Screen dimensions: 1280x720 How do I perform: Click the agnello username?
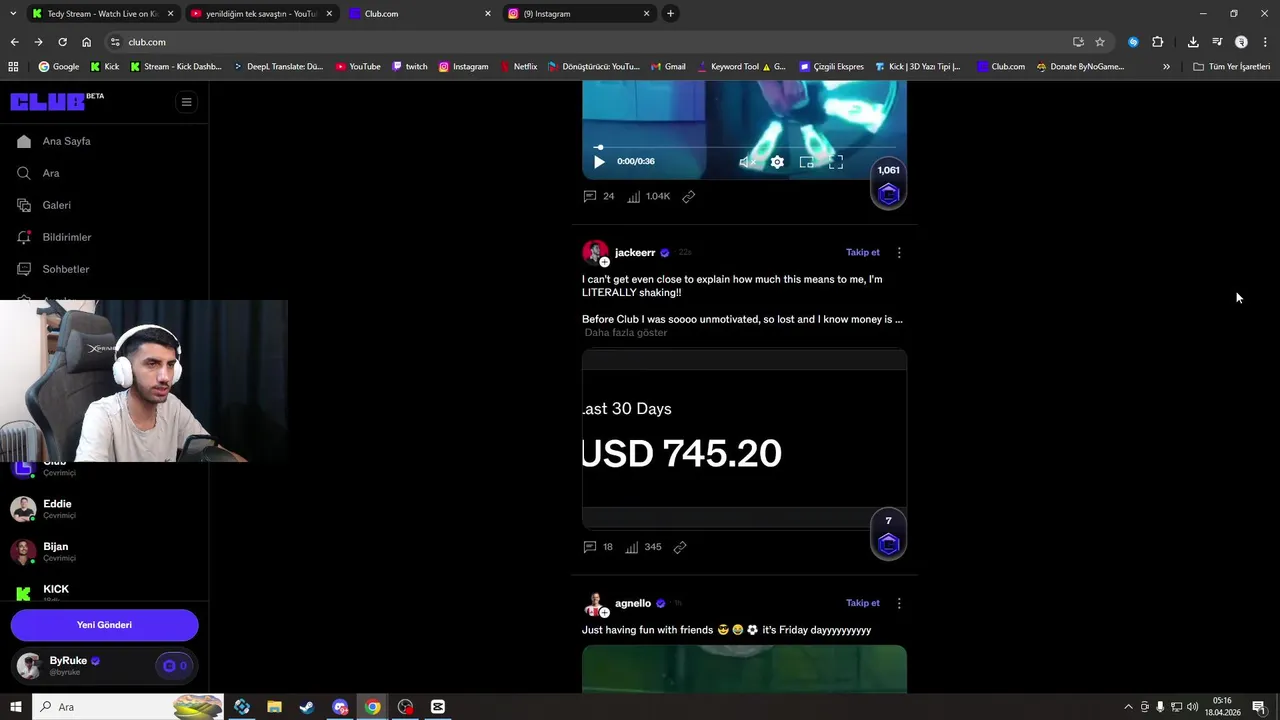click(x=633, y=604)
